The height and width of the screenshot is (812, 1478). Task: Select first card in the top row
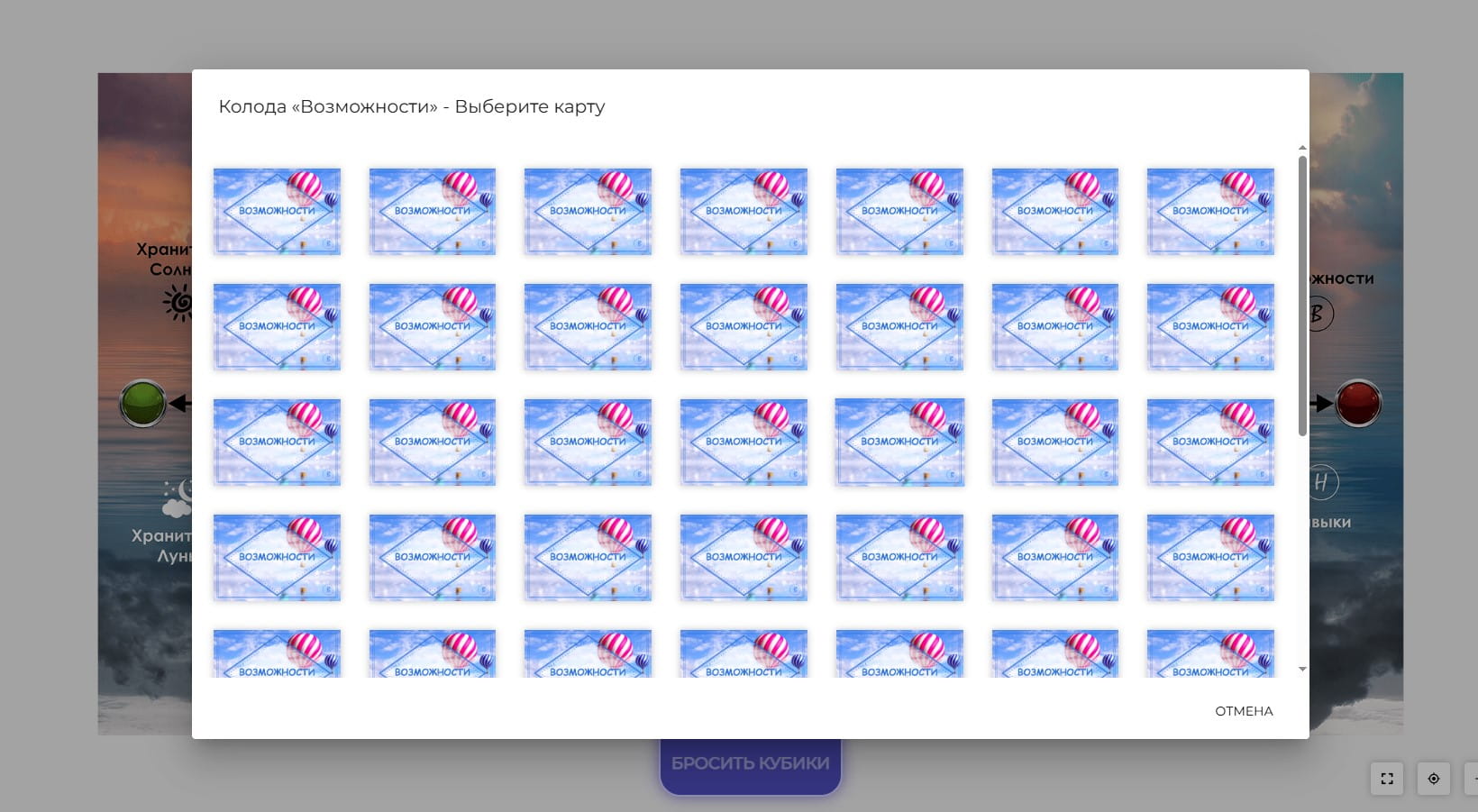coord(277,211)
